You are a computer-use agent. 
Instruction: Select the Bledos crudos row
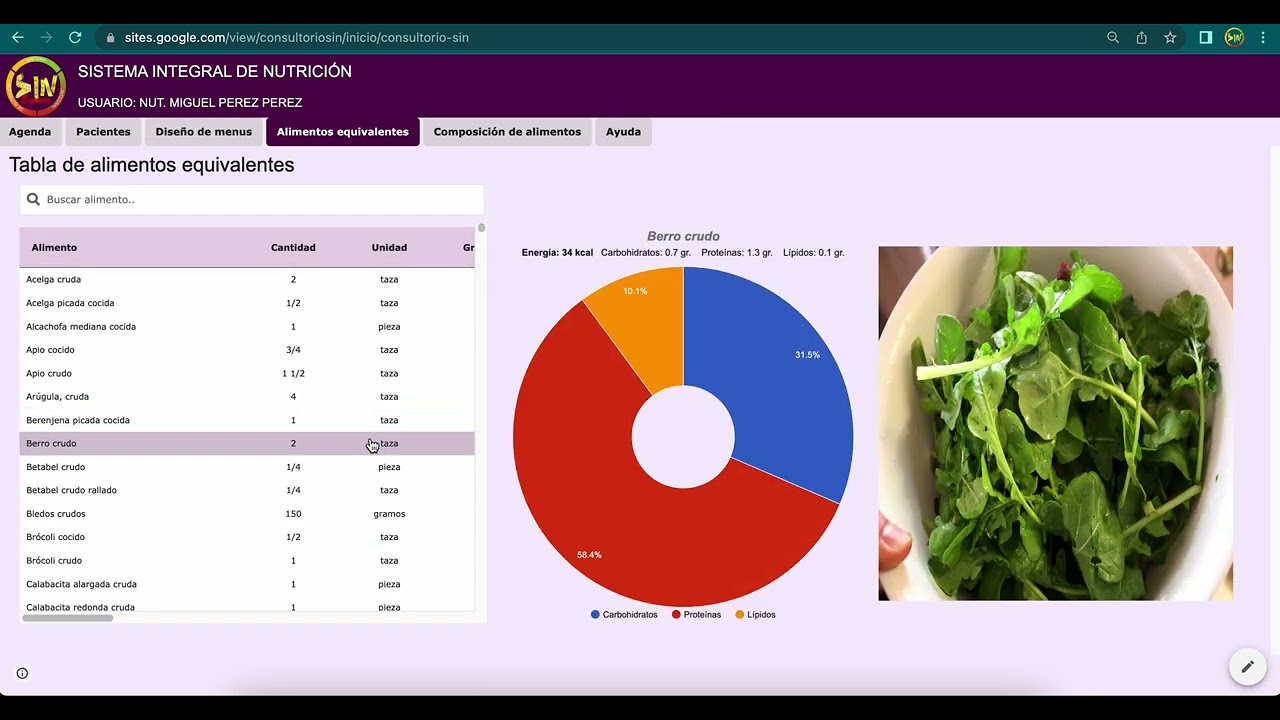[247, 514]
